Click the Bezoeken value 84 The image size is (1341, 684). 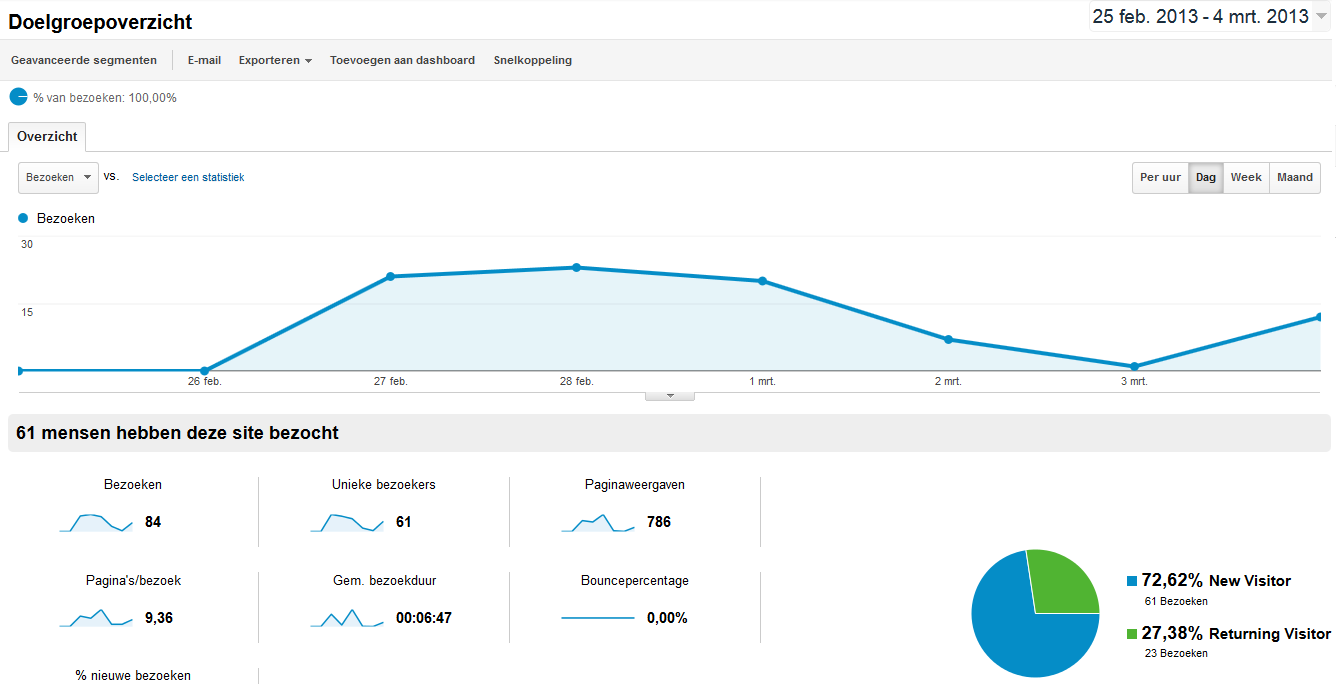pyautogui.click(x=153, y=522)
